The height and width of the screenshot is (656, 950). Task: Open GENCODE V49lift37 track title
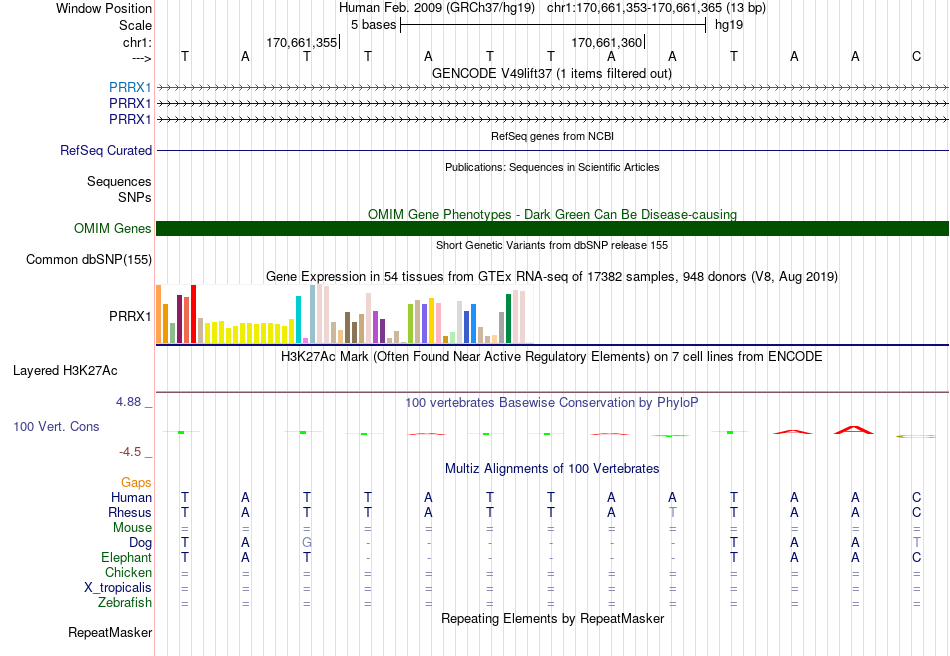click(x=552, y=73)
